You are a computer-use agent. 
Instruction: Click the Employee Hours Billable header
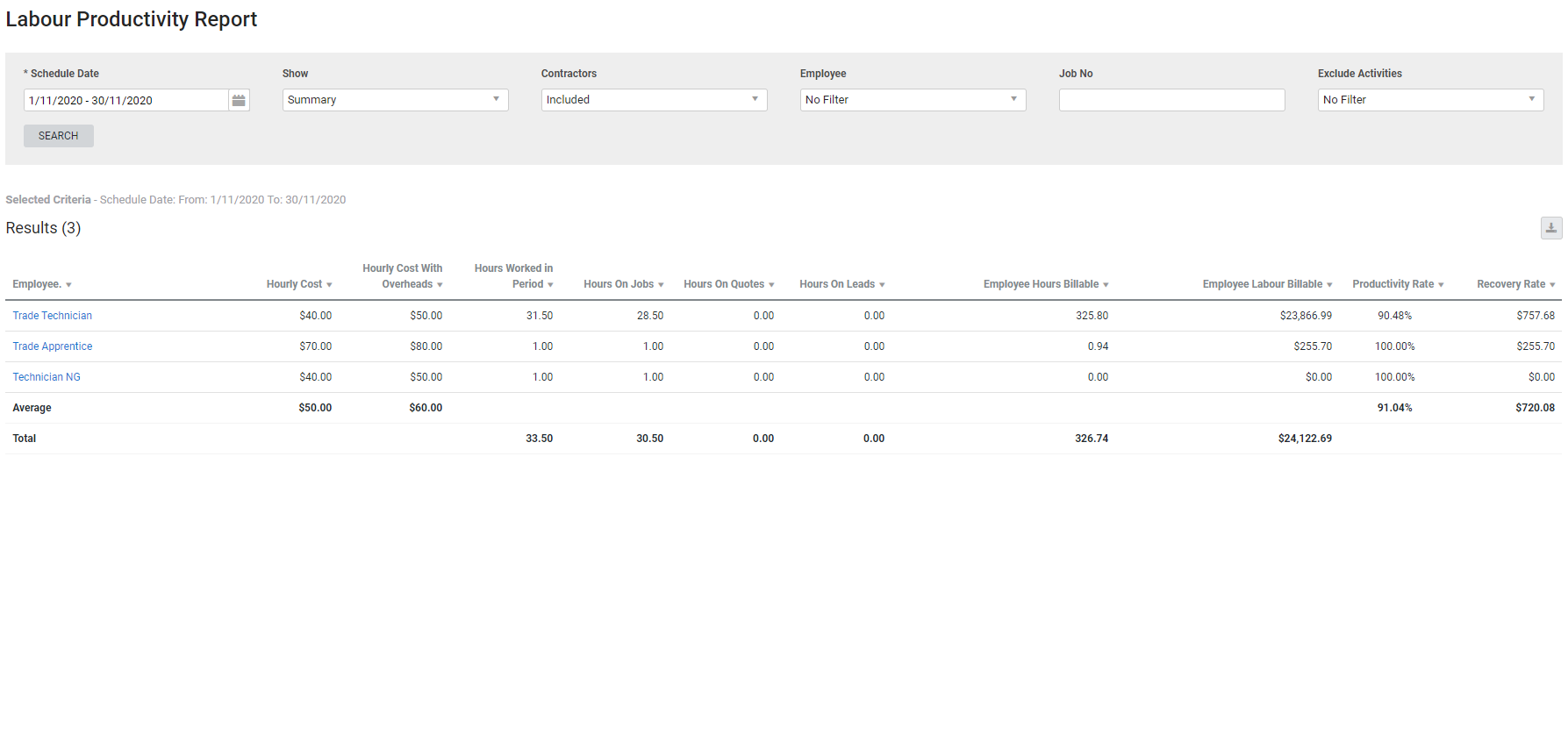(1041, 284)
